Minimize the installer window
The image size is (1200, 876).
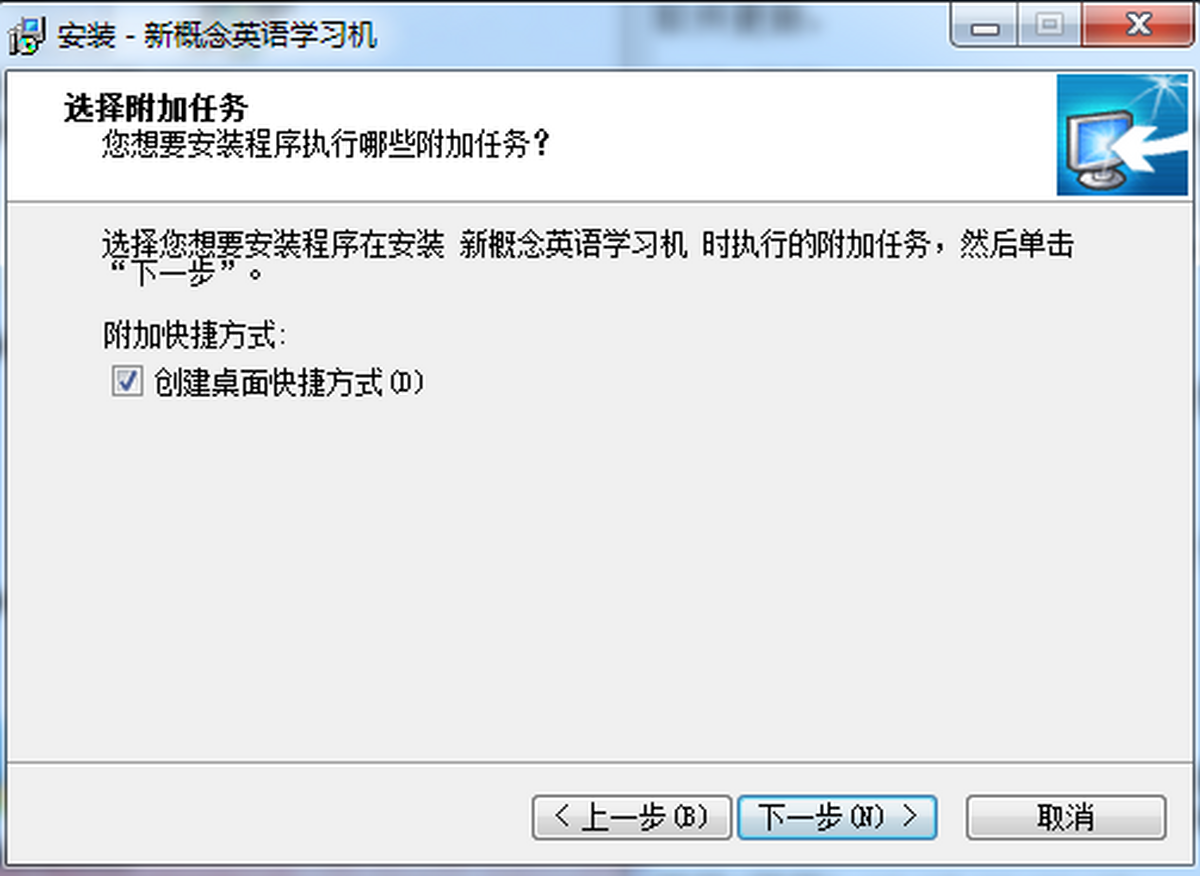pyautogui.click(x=987, y=24)
